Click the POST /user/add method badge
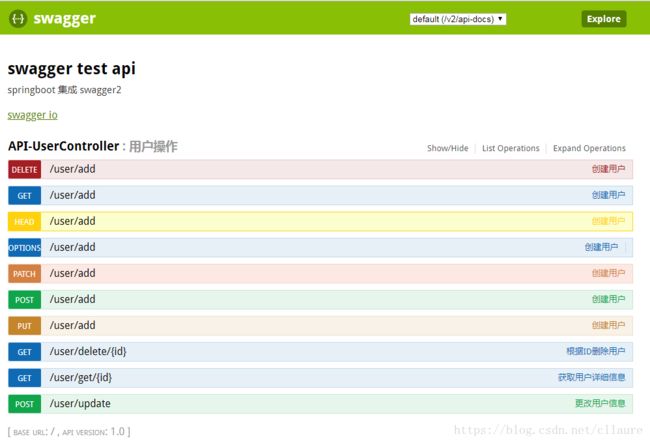This screenshot has width=650, height=443. [x=24, y=300]
